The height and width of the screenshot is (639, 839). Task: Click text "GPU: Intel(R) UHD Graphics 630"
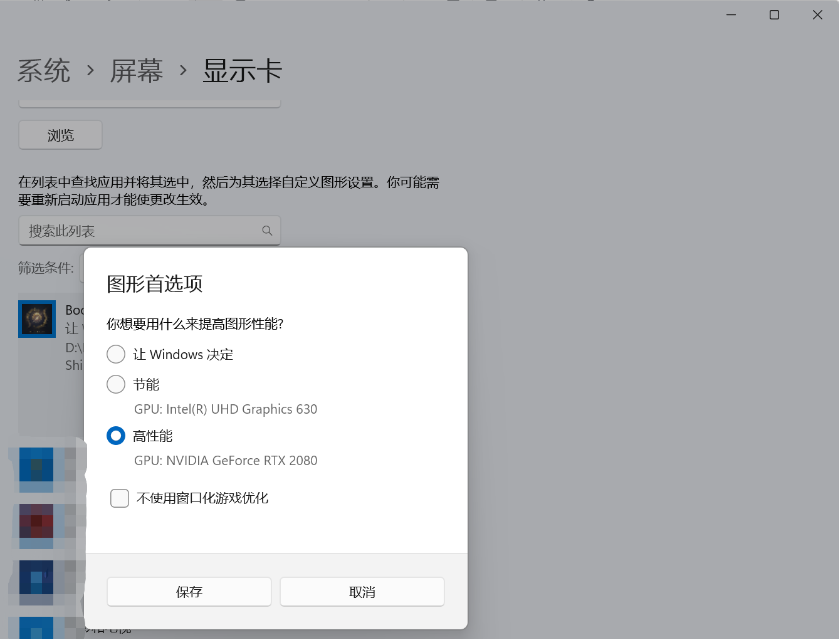[x=225, y=409]
